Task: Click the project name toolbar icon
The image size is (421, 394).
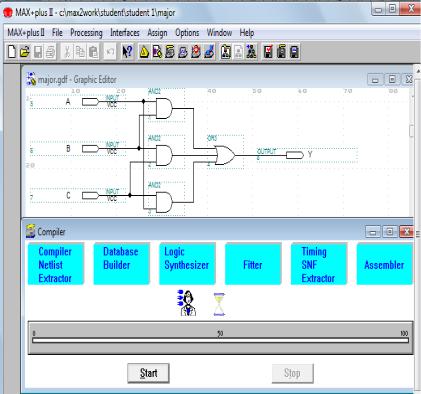Action: 226,52
